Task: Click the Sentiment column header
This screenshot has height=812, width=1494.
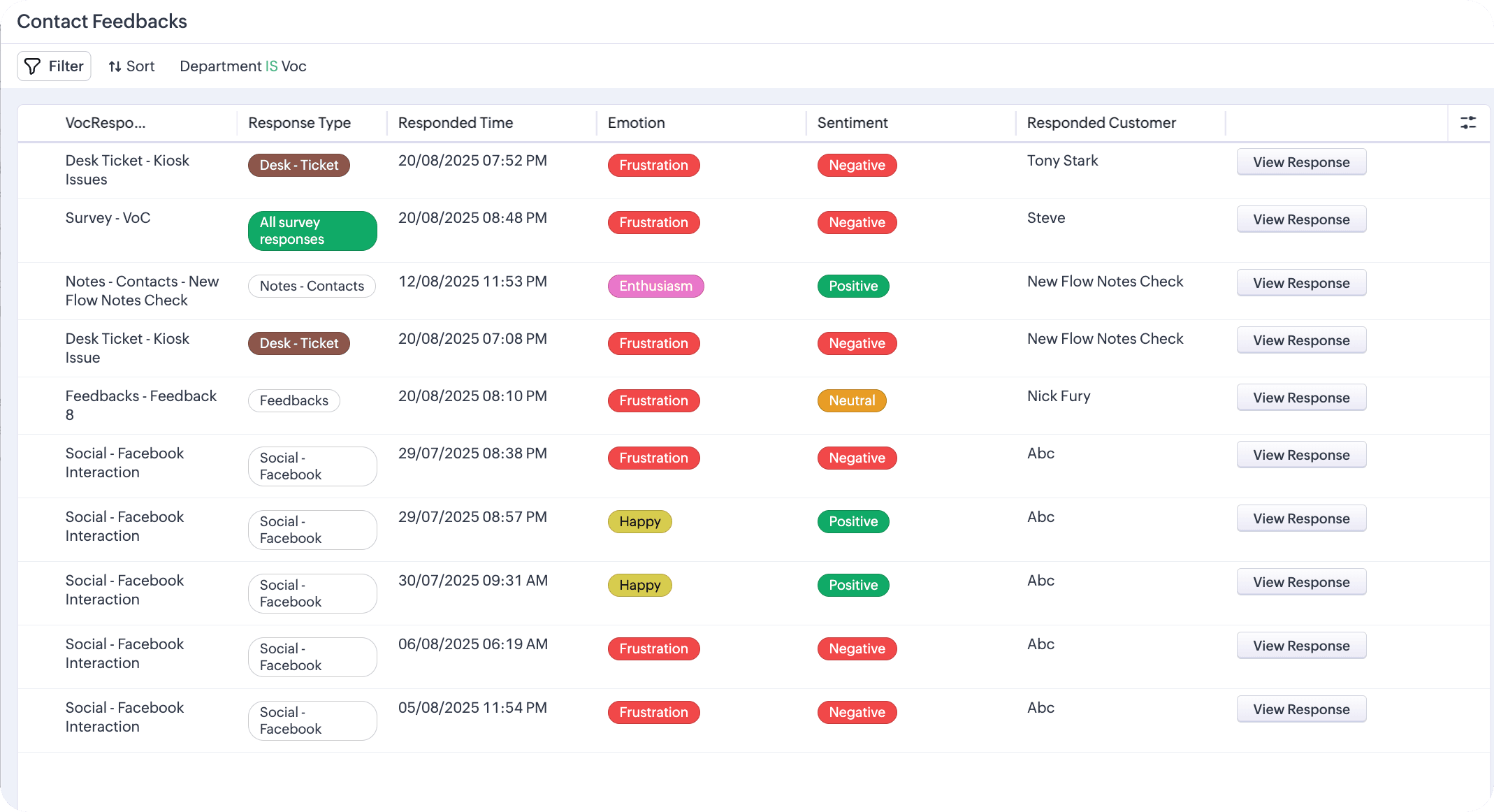Action: pyautogui.click(x=852, y=123)
